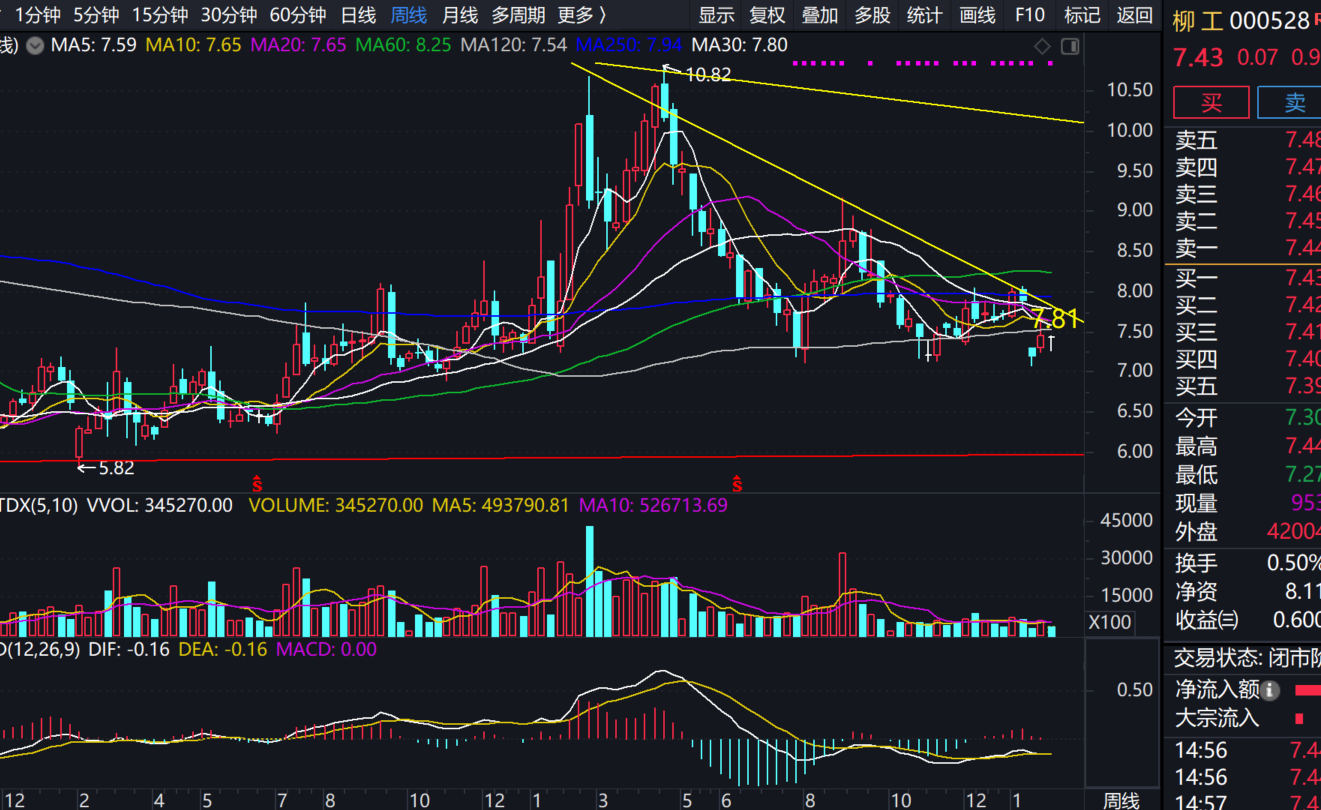
Task: Click the MA30: 7.80 indicator label
Action: [x=739, y=45]
